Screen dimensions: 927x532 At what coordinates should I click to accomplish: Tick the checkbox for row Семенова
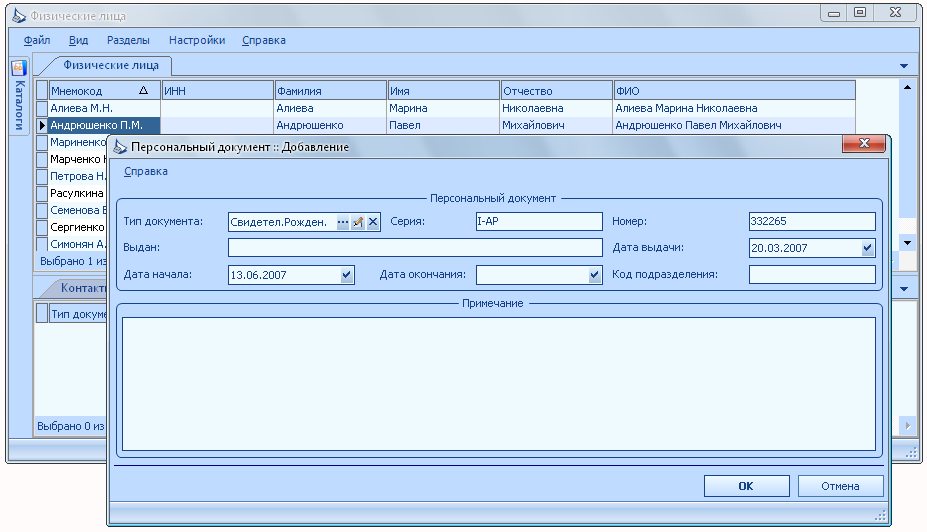(x=42, y=210)
